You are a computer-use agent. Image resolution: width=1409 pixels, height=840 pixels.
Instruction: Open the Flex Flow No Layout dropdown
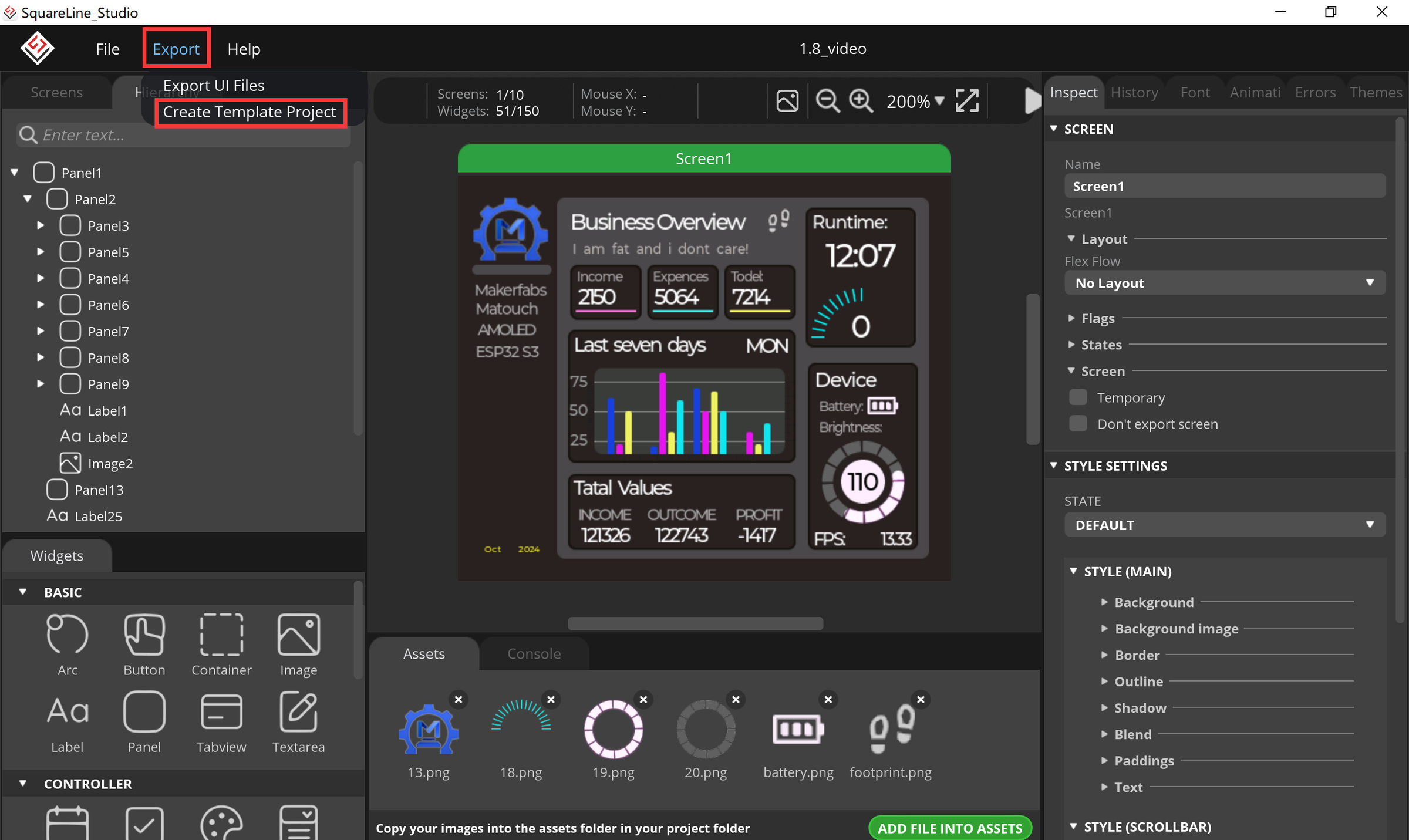click(x=1225, y=283)
